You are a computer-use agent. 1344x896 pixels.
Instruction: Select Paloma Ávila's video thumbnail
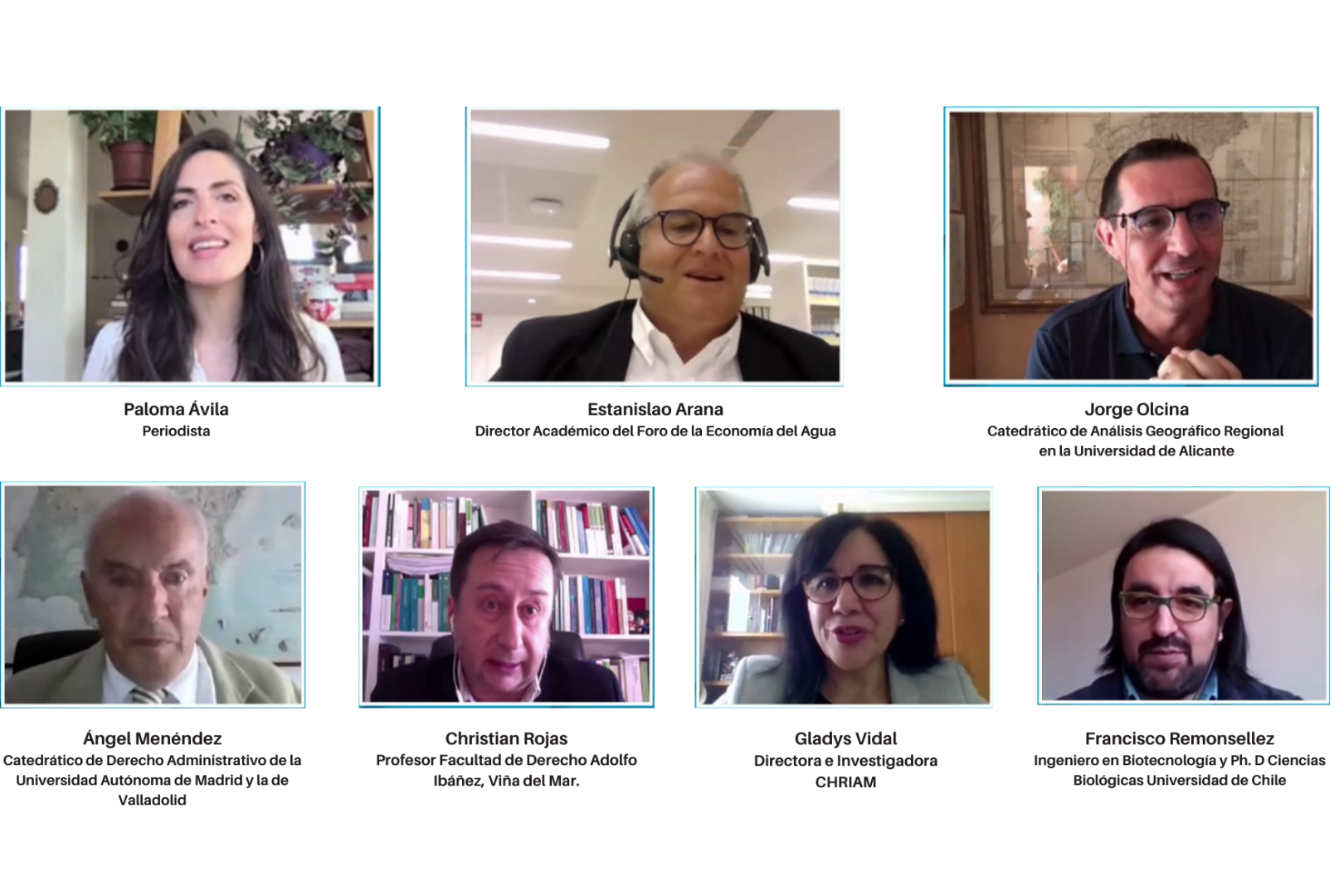[x=190, y=246]
